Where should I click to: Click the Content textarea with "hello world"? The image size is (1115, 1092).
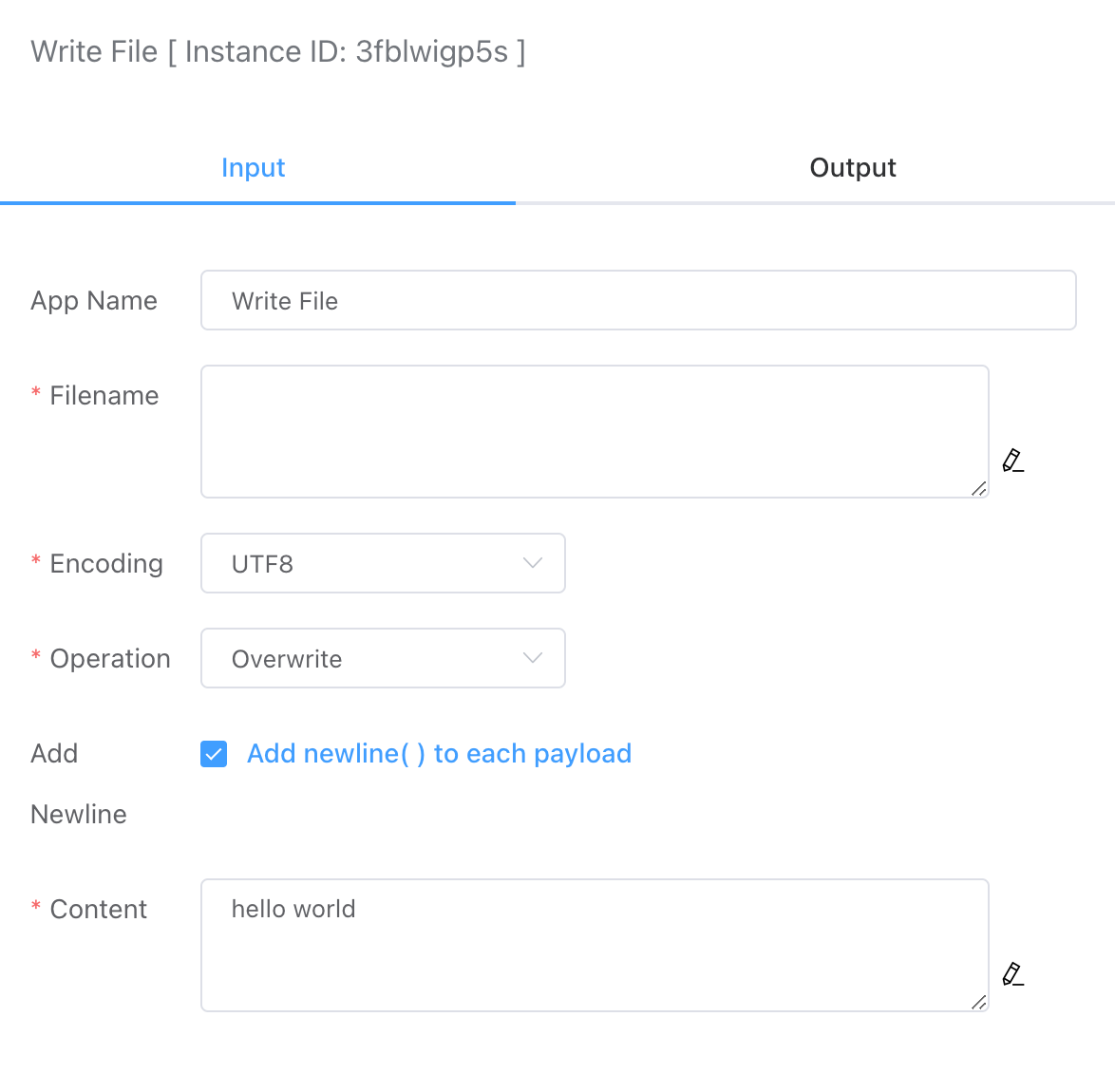(x=595, y=945)
